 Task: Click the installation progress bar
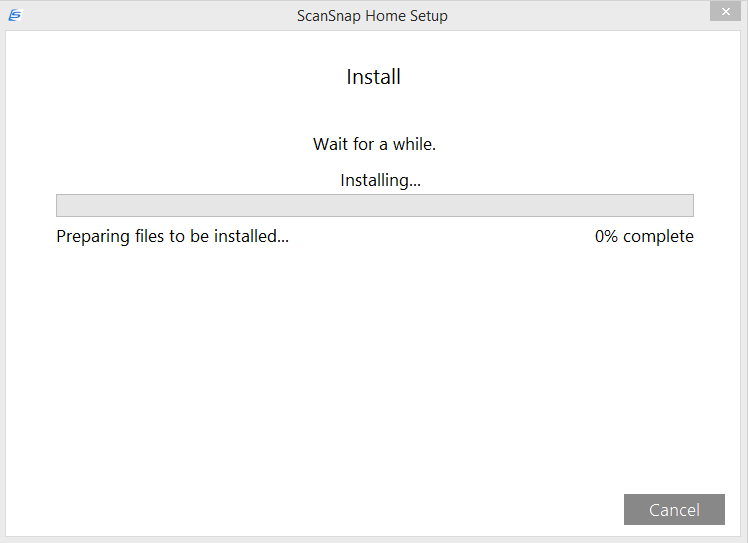pos(374,205)
